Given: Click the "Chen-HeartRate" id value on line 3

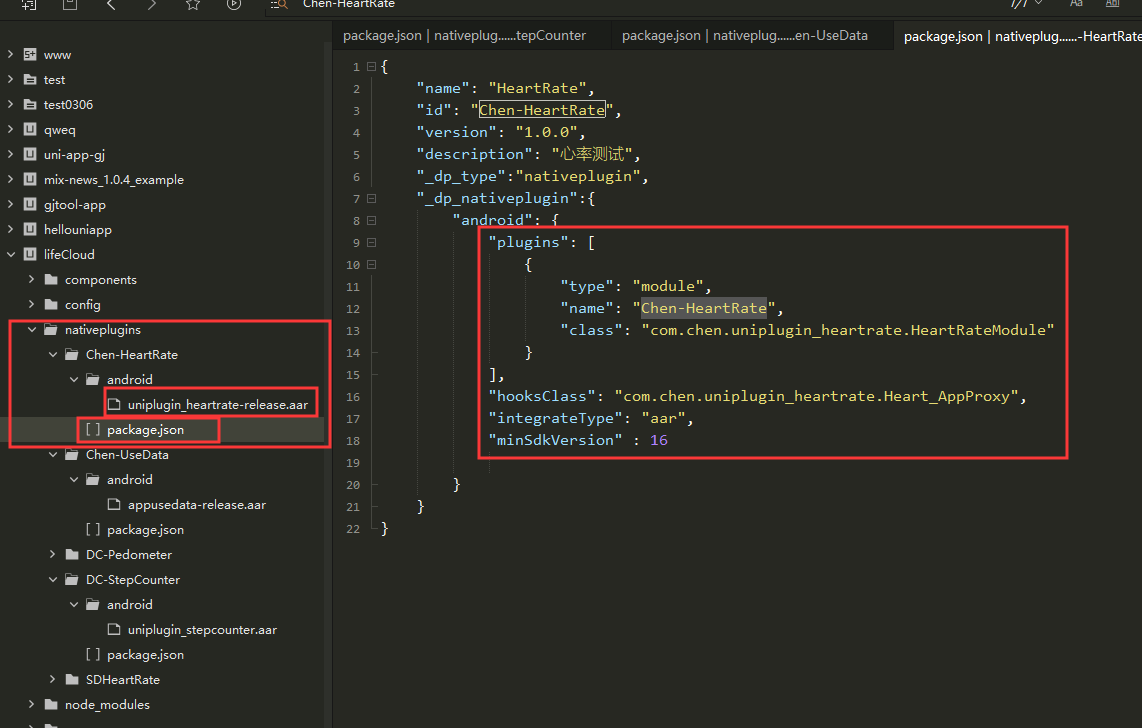Looking at the screenshot, I should click(x=542, y=110).
